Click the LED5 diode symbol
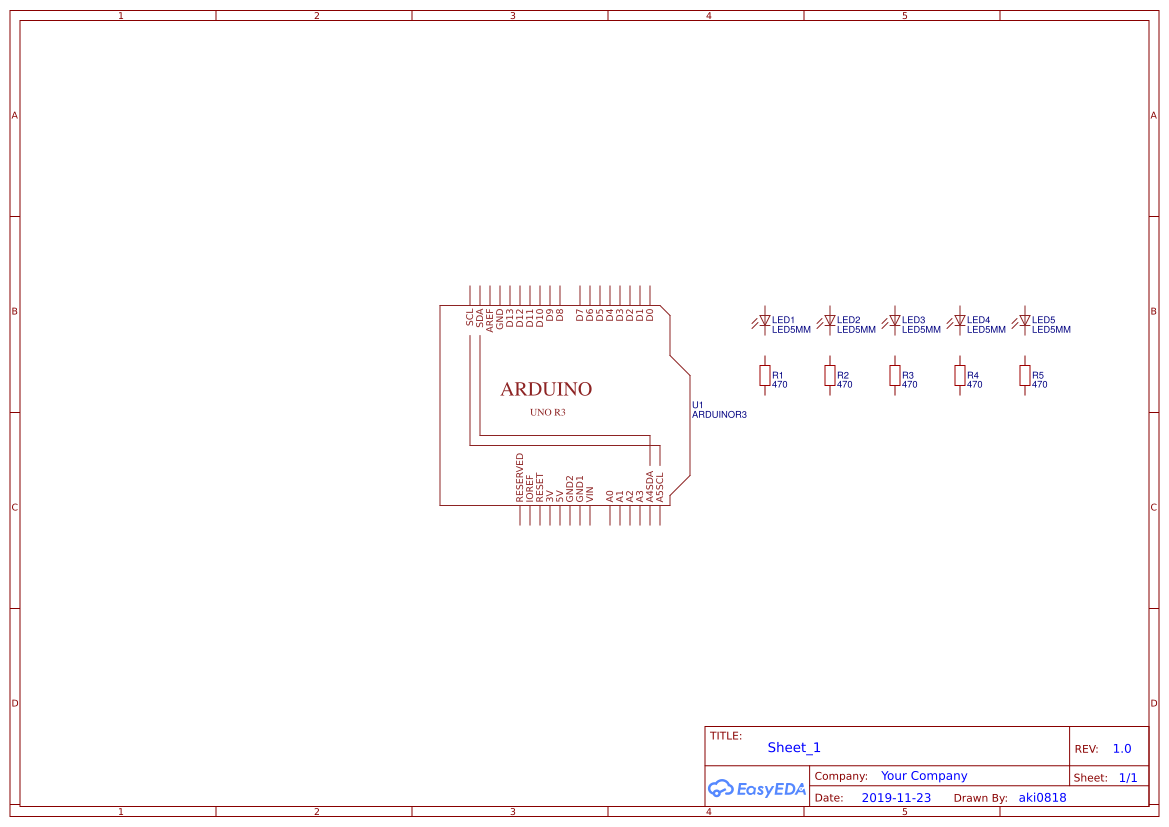The height and width of the screenshot is (827, 1169). [1024, 322]
